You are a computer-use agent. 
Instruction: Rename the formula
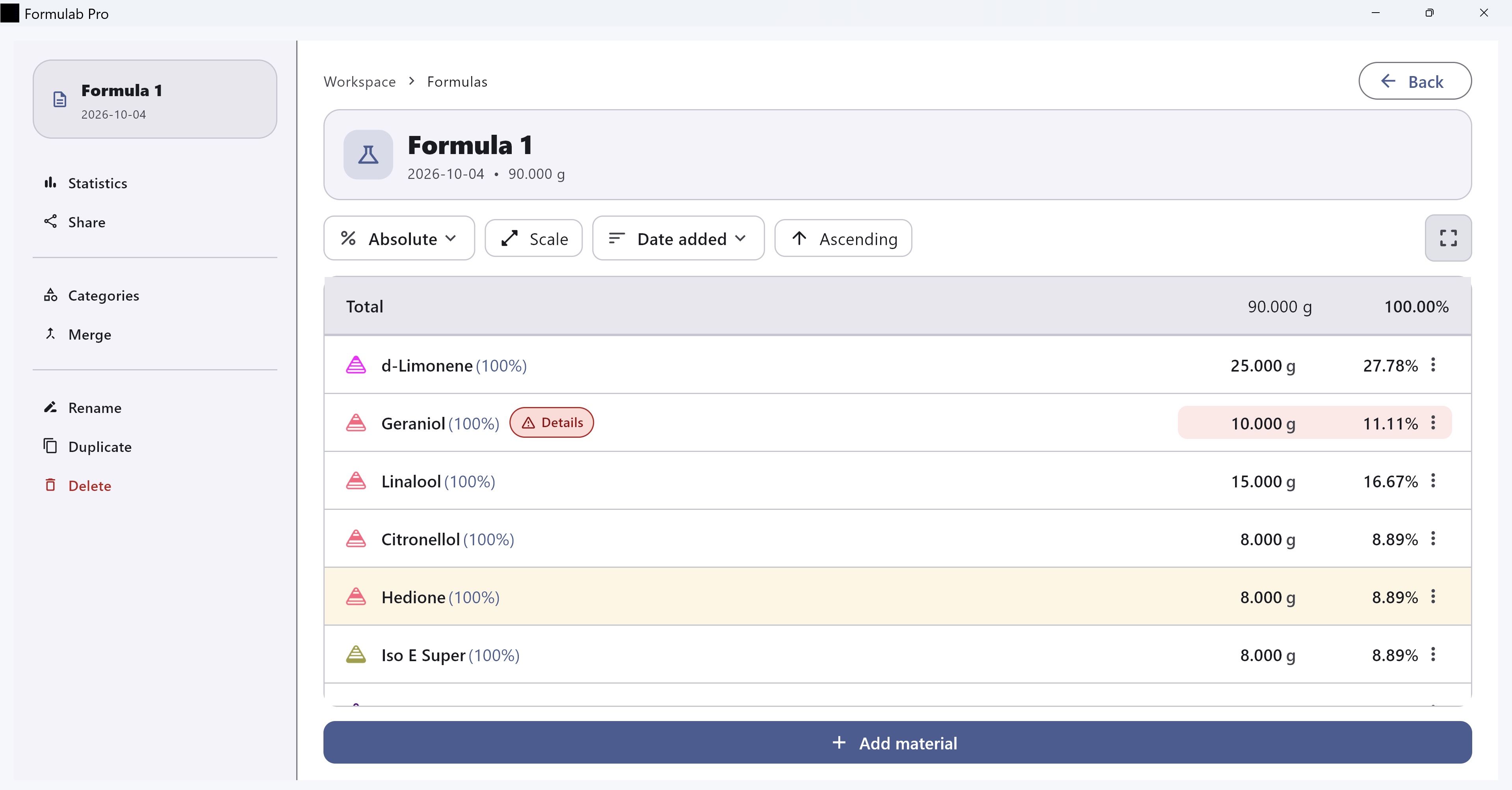[x=83, y=408]
